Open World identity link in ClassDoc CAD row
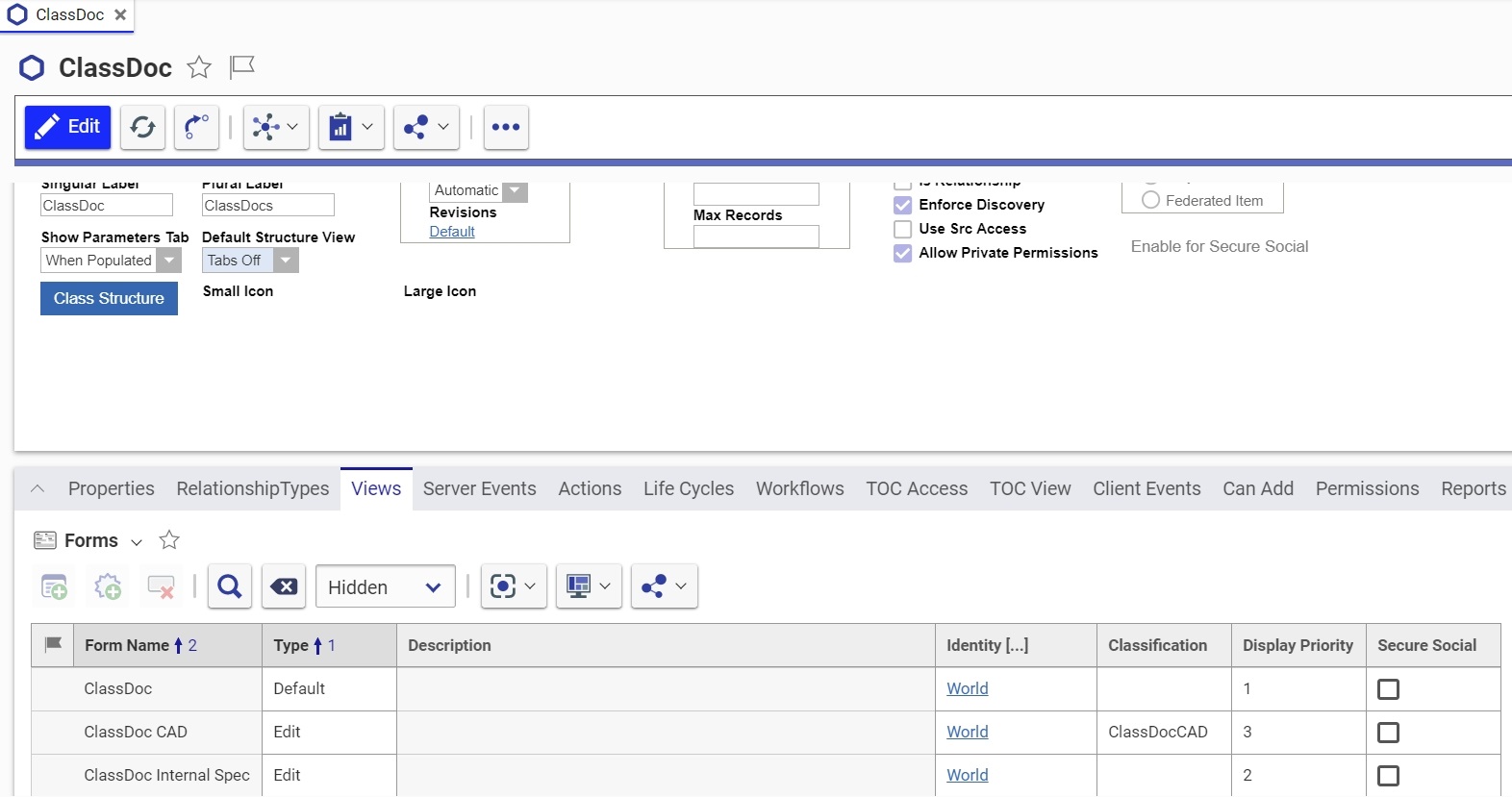Viewport: 1512px width, 797px height. pyautogui.click(x=968, y=732)
